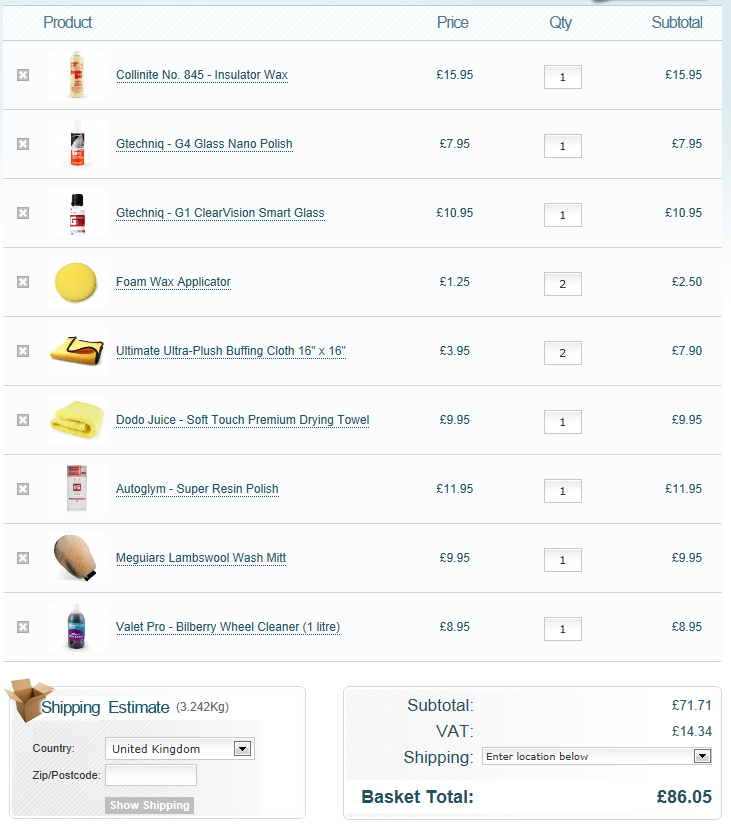Remove Collinite No. 845 Insulator Wax item
Image resolution: width=731 pixels, height=825 pixels.
click(23, 75)
